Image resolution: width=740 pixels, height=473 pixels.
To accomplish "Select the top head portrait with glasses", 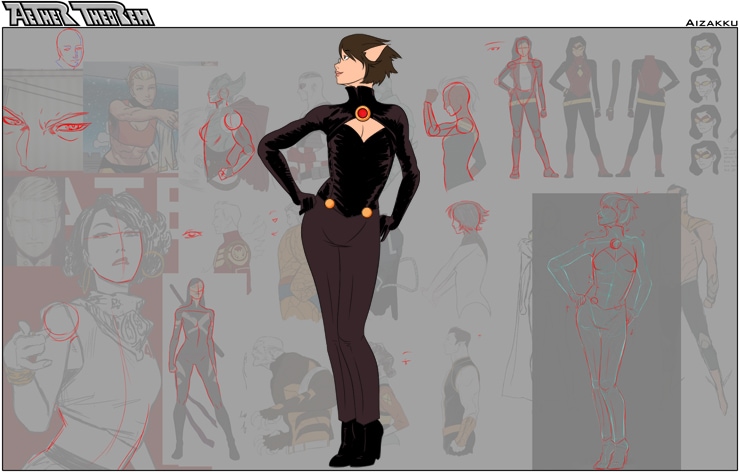I will [x=705, y=48].
